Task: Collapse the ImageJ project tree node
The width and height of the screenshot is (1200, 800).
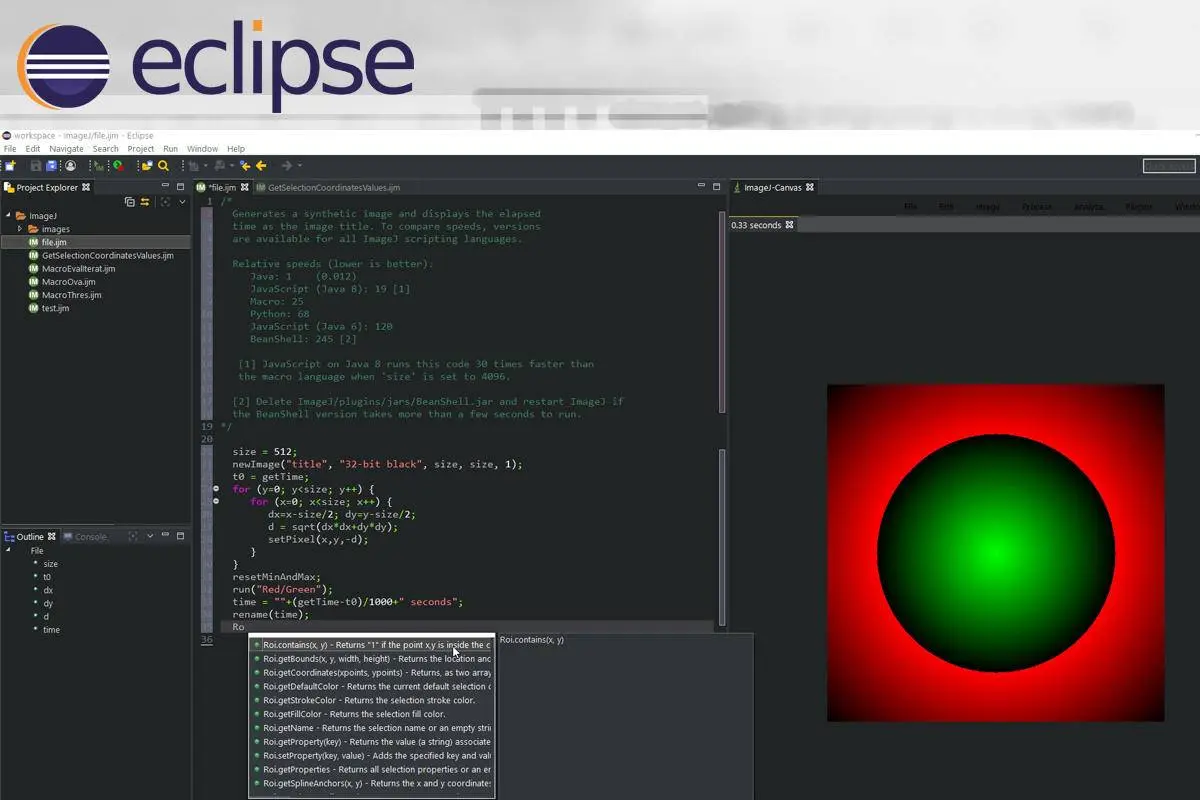Action: point(8,216)
